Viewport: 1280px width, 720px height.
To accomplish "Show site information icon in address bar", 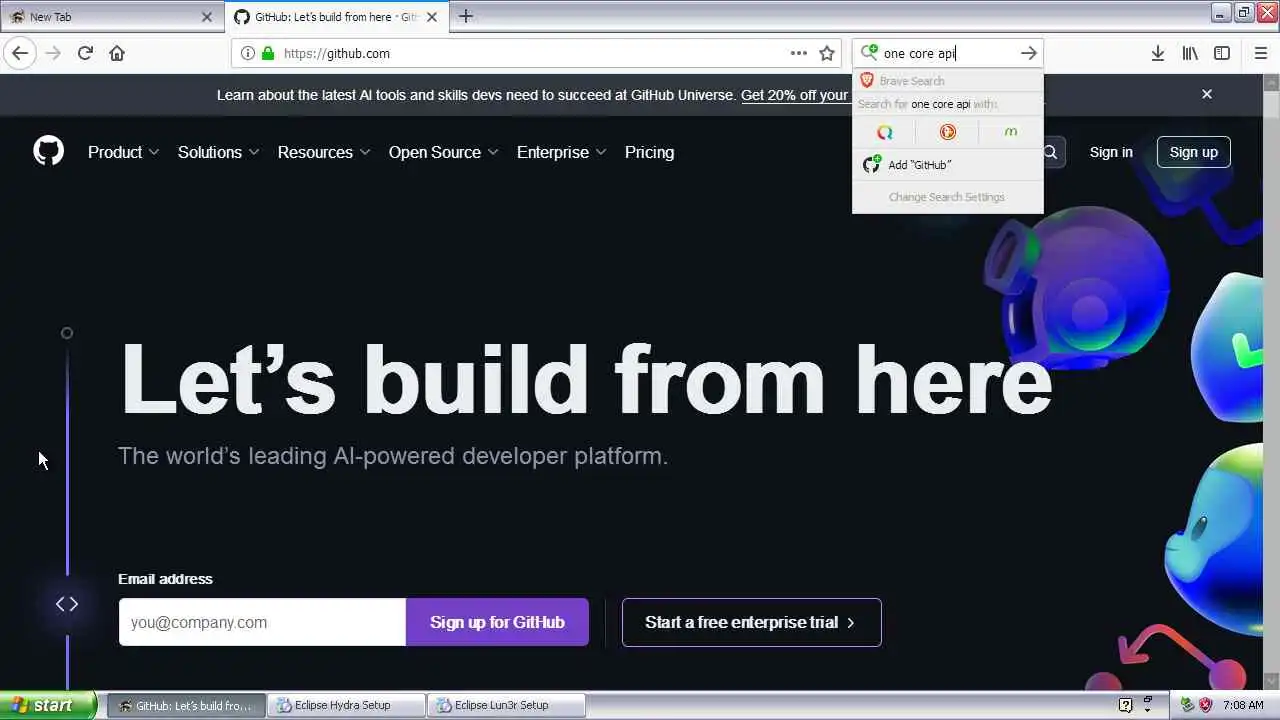I will tap(247, 53).
